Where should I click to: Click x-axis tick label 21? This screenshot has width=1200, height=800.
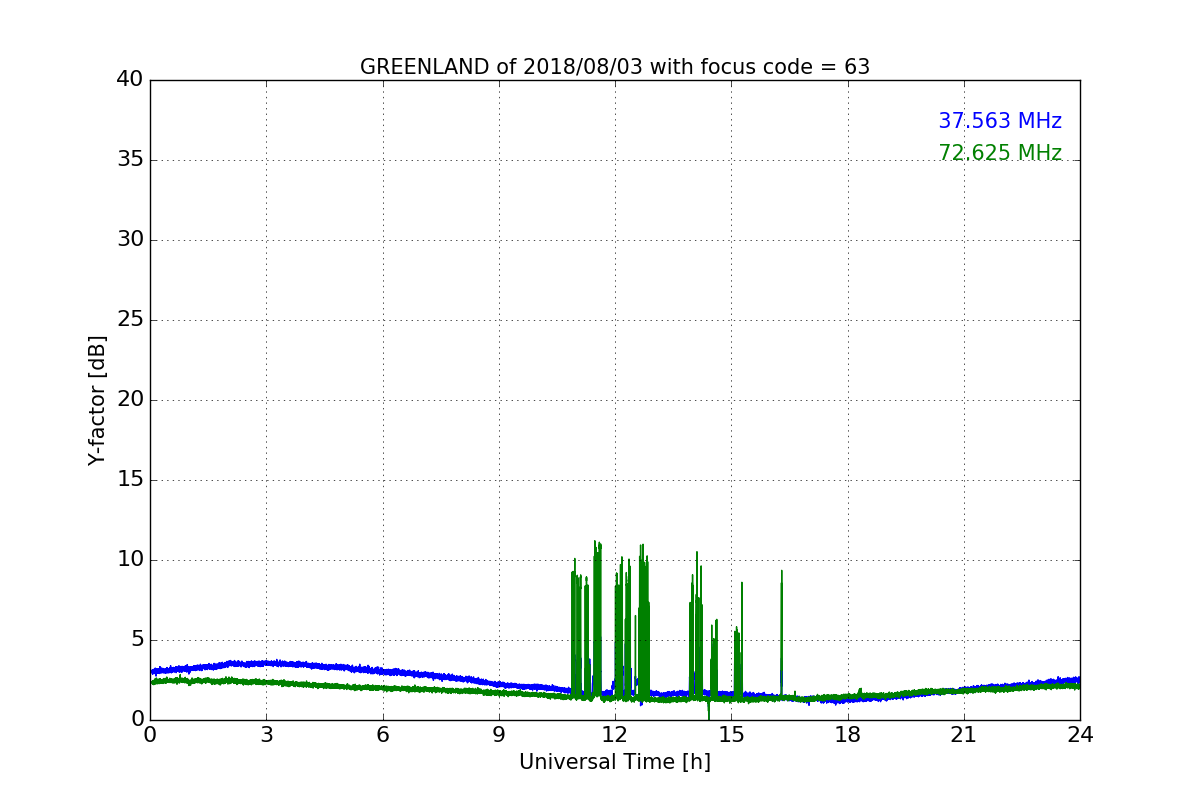pyautogui.click(x=964, y=735)
